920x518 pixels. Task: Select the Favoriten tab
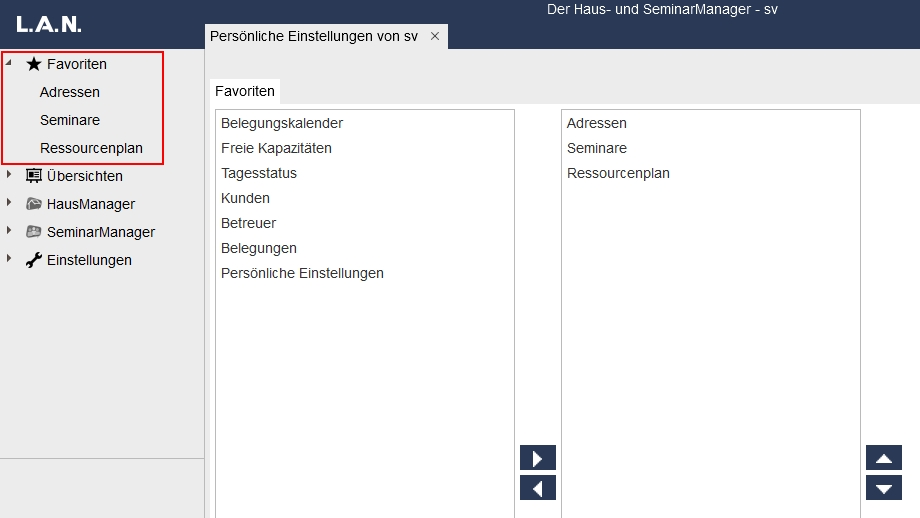pos(245,91)
